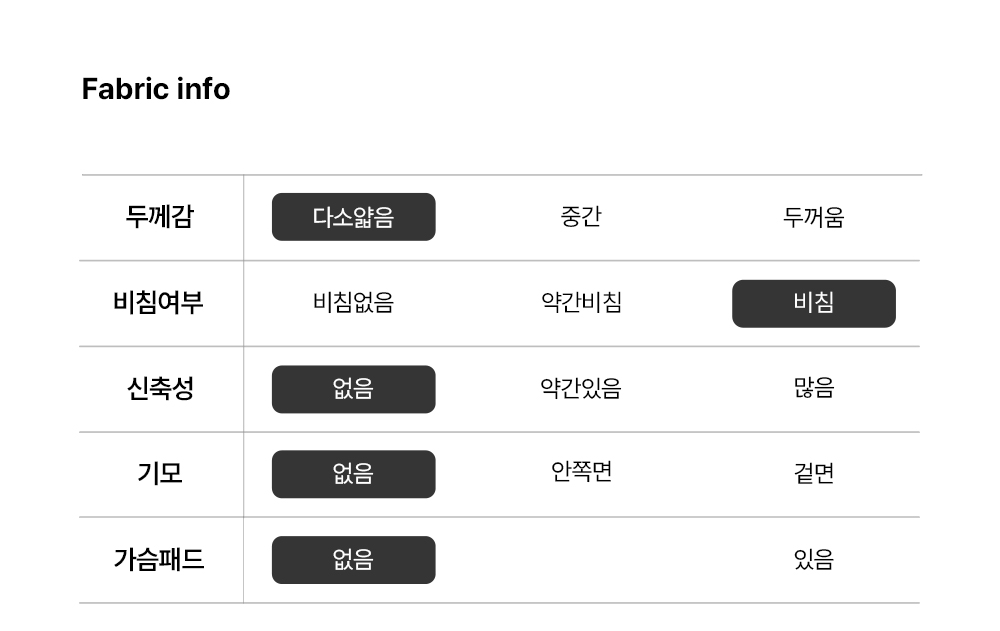The height and width of the screenshot is (631, 1000).
Task: Choose 약간있음 for stretchiness
Action: tap(580, 388)
